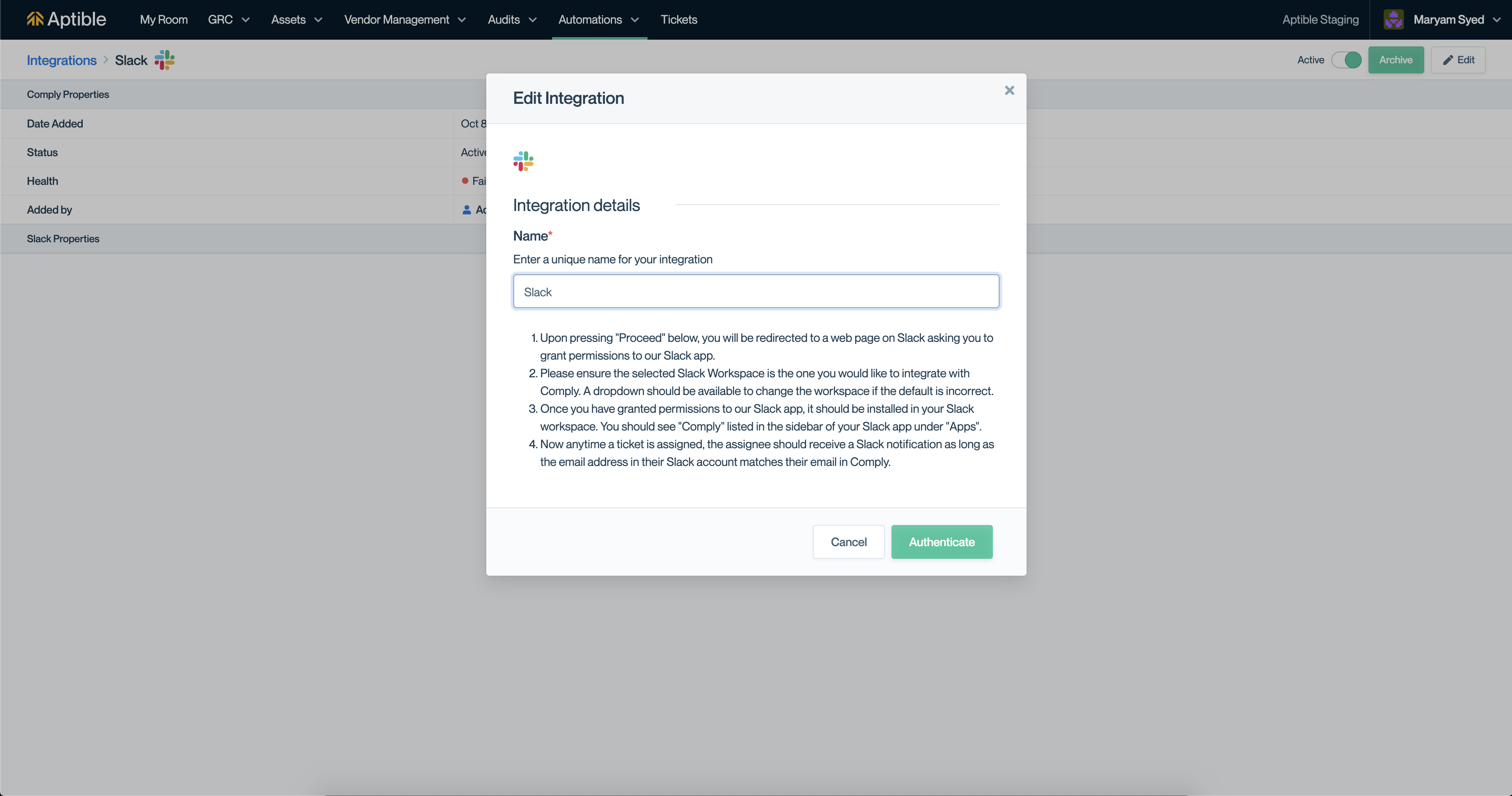Click the Aptible logo in the header
The height and width of the screenshot is (796, 1512).
click(x=66, y=19)
